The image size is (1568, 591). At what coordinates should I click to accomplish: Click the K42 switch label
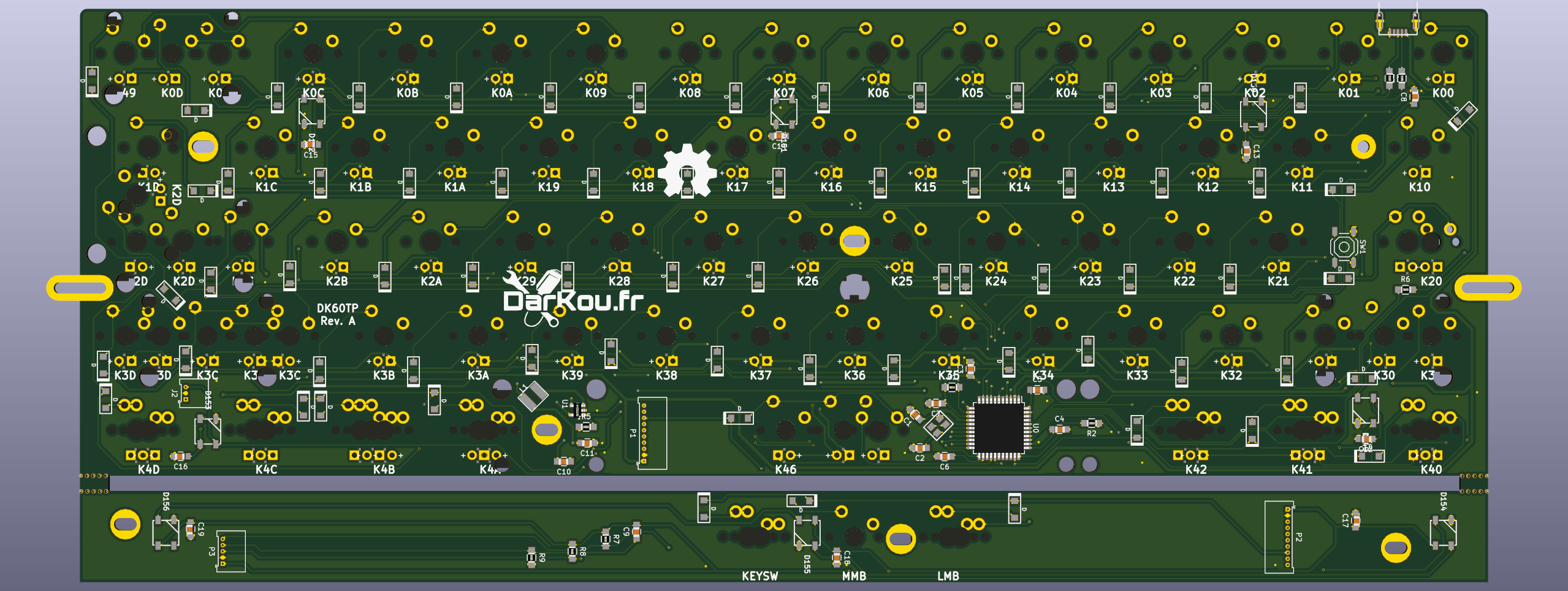click(1196, 470)
